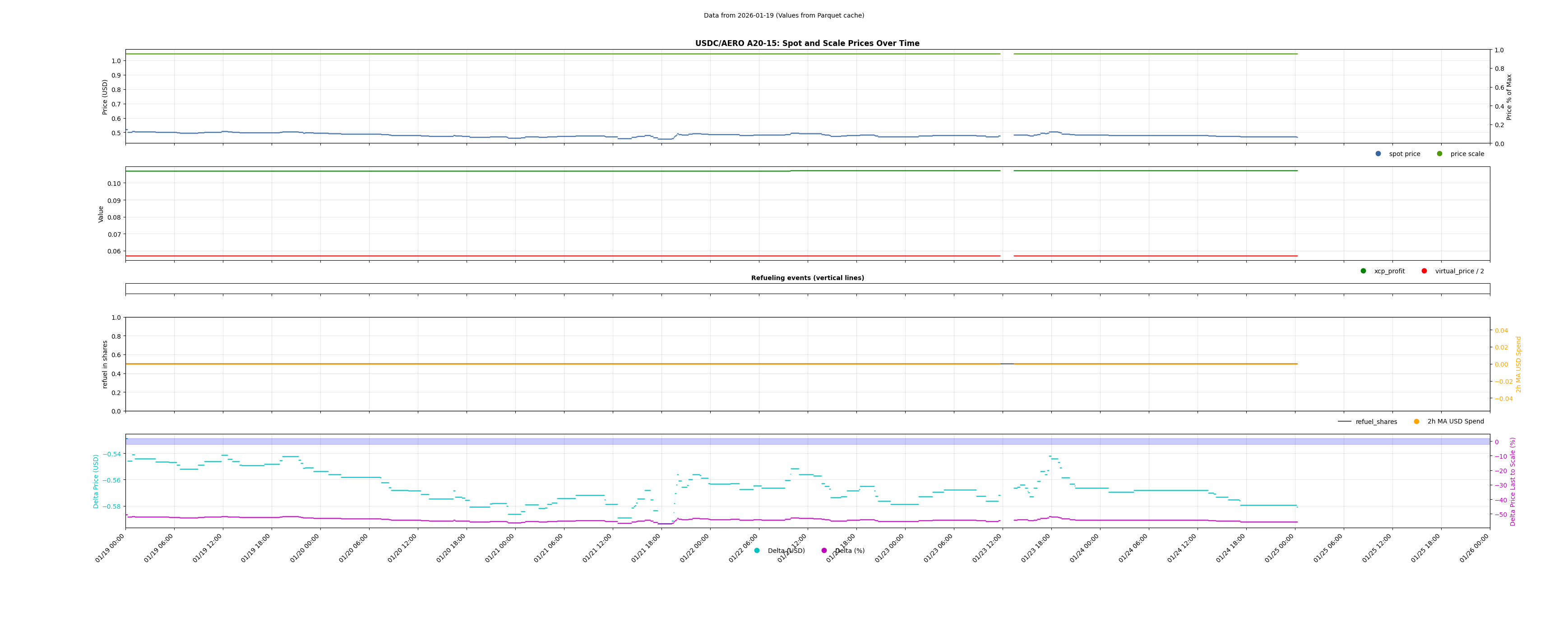Click the 01/19 00:00 x-axis tick label

click(x=110, y=548)
